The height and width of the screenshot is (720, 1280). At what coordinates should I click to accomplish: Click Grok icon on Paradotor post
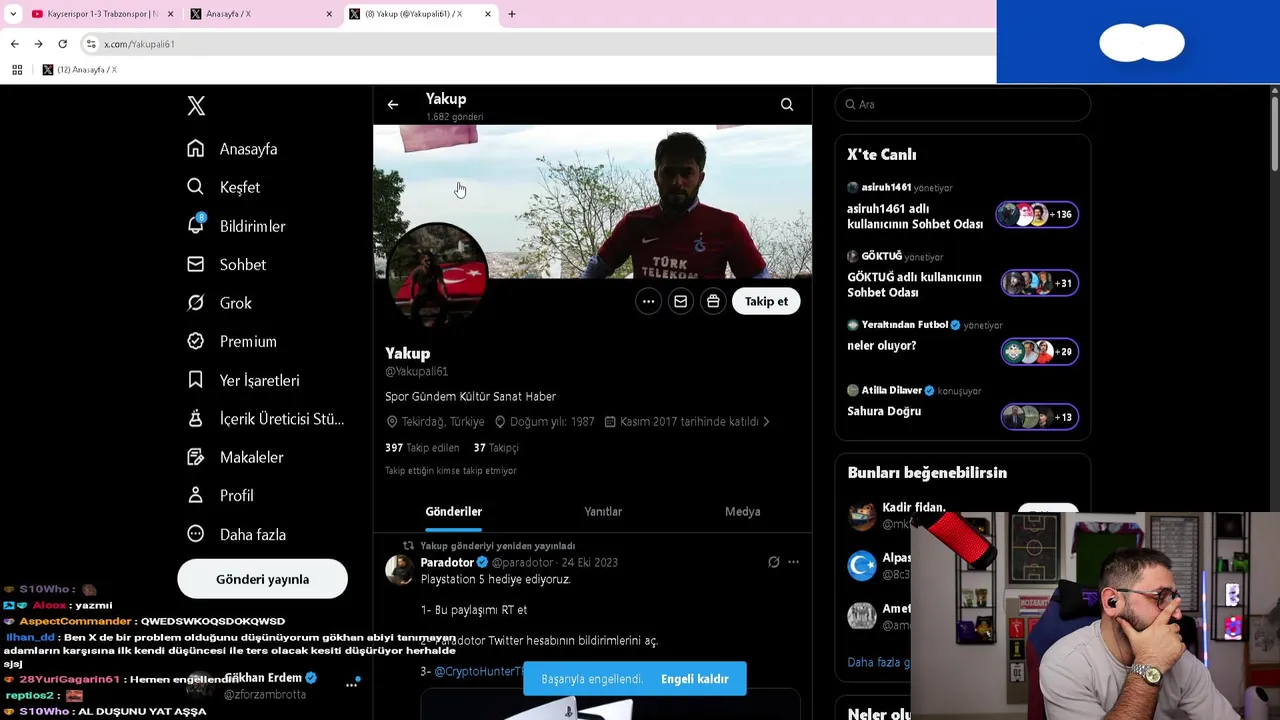point(773,562)
